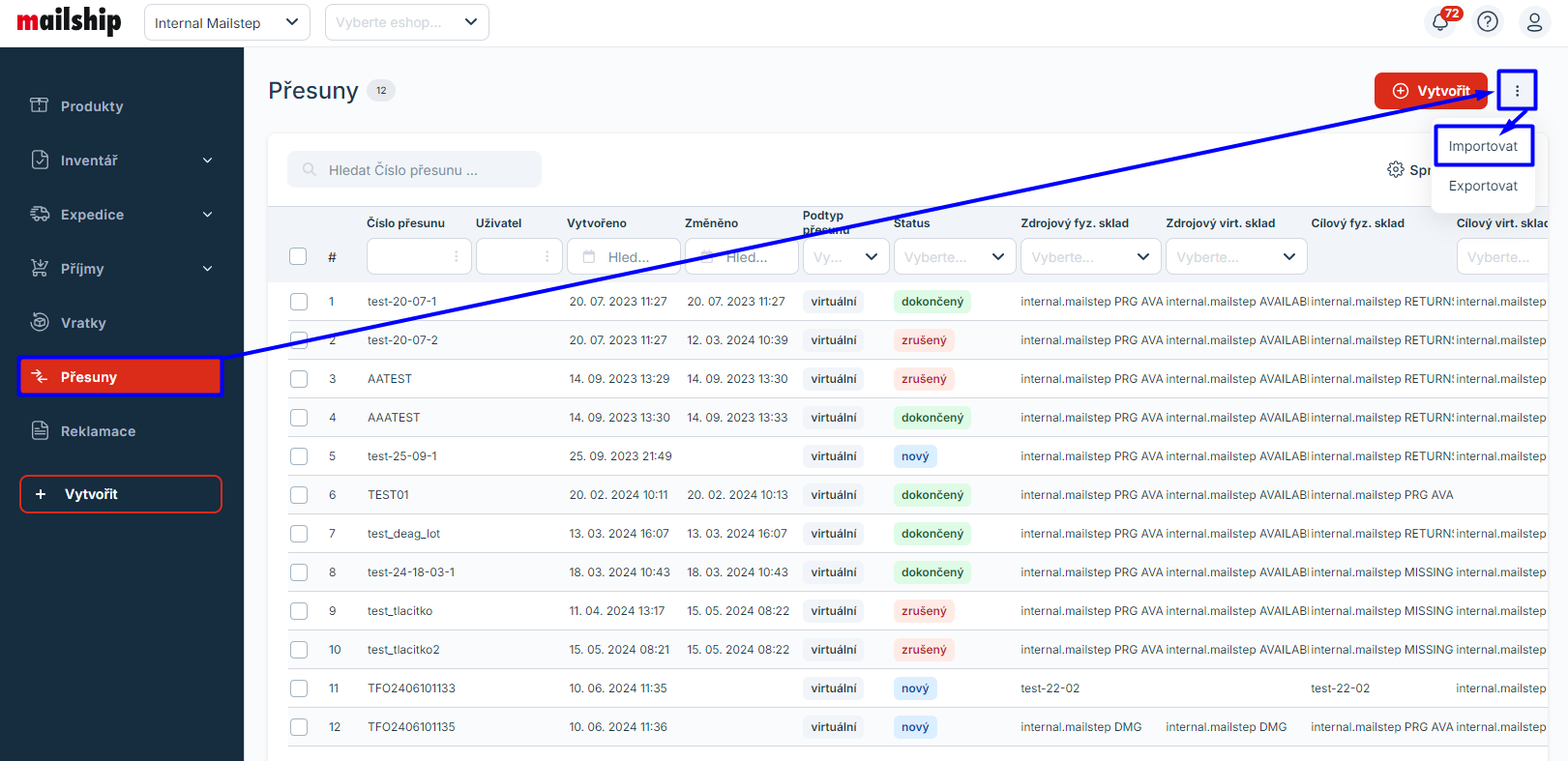
Task: Open the user profile icon
Action: click(x=1534, y=22)
